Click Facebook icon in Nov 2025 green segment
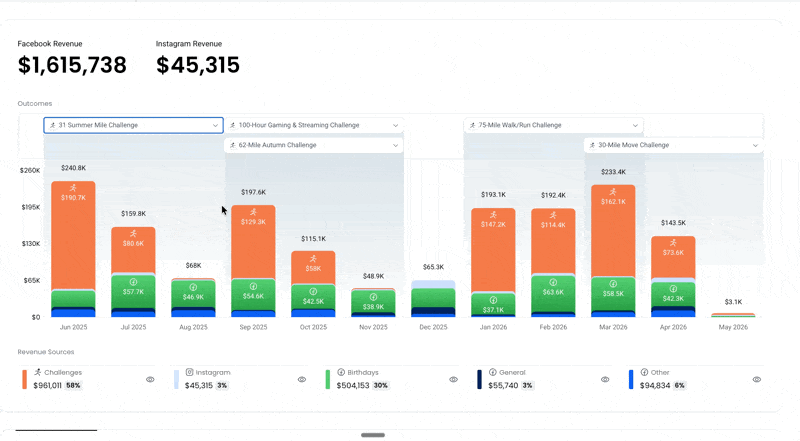Image resolution: width=800 pixels, height=441 pixels. [373, 297]
